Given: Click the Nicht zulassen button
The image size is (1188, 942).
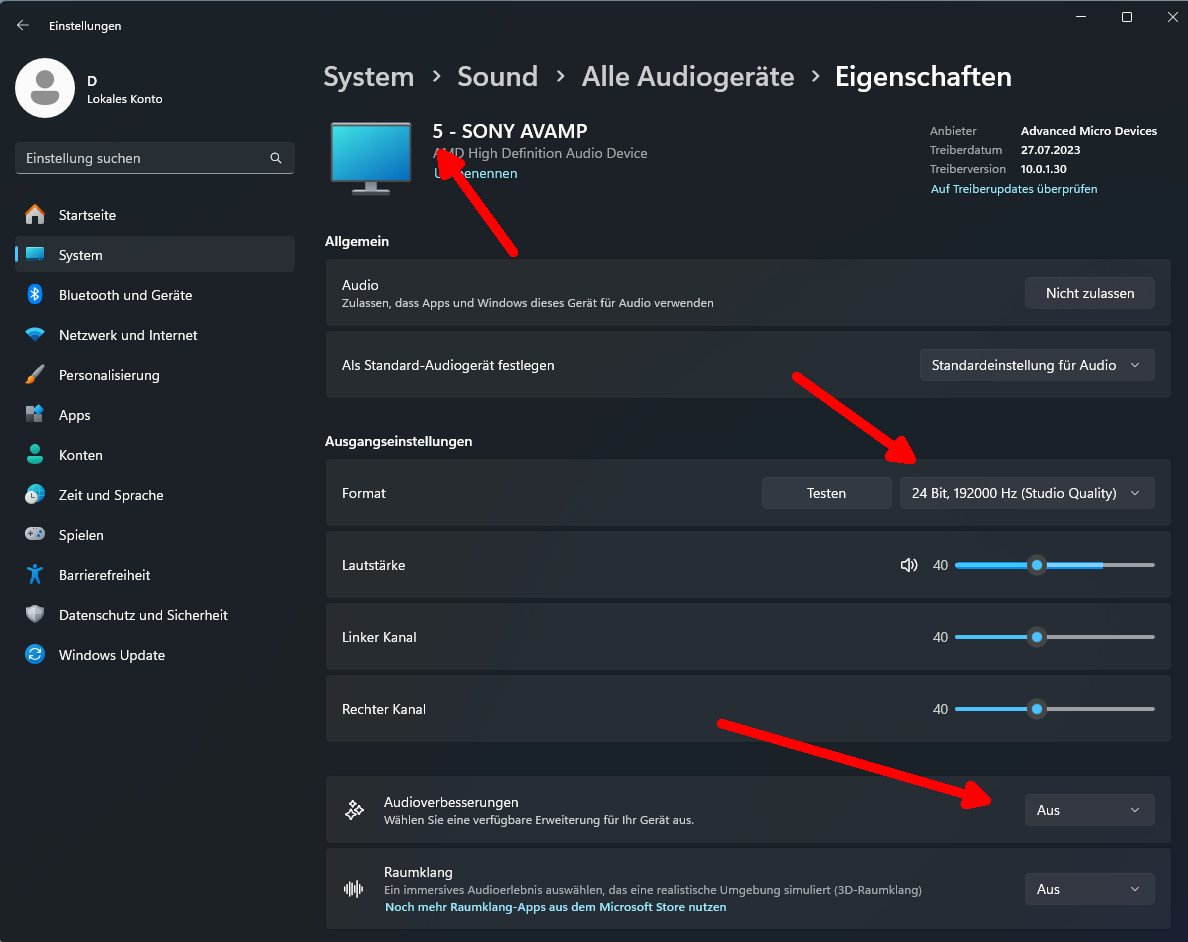Looking at the screenshot, I should (x=1090, y=293).
